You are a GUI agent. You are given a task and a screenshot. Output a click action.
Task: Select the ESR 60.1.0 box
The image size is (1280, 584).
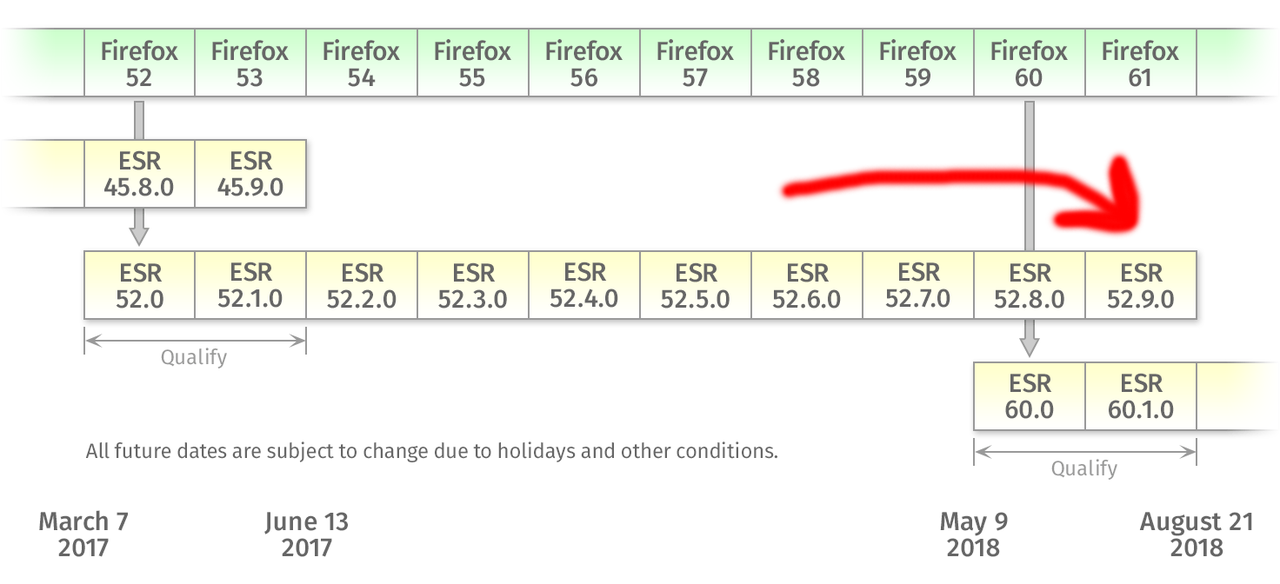pyautogui.click(x=1140, y=396)
